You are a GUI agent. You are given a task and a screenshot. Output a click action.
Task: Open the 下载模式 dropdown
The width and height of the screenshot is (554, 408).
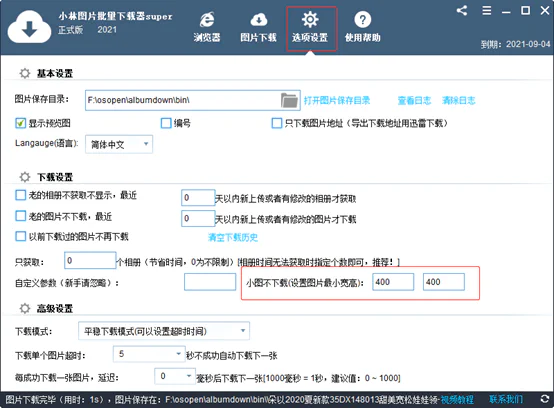tap(164, 331)
